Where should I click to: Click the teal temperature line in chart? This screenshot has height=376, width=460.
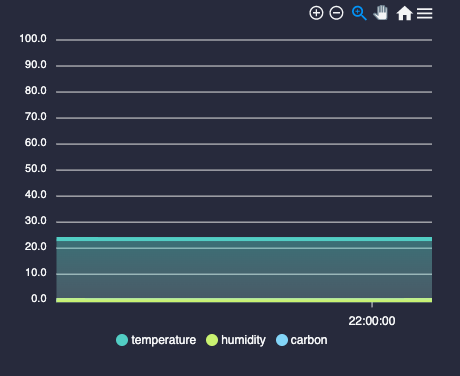point(244,239)
